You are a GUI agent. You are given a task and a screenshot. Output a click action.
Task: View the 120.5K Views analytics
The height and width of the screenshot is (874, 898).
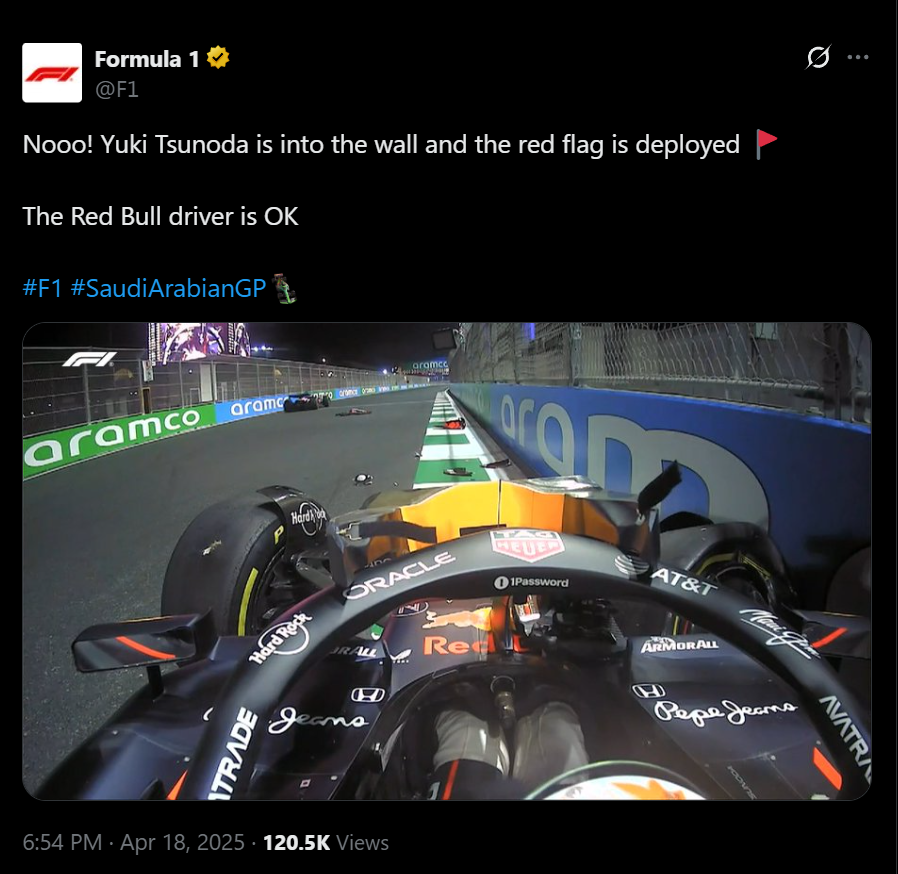(325, 842)
